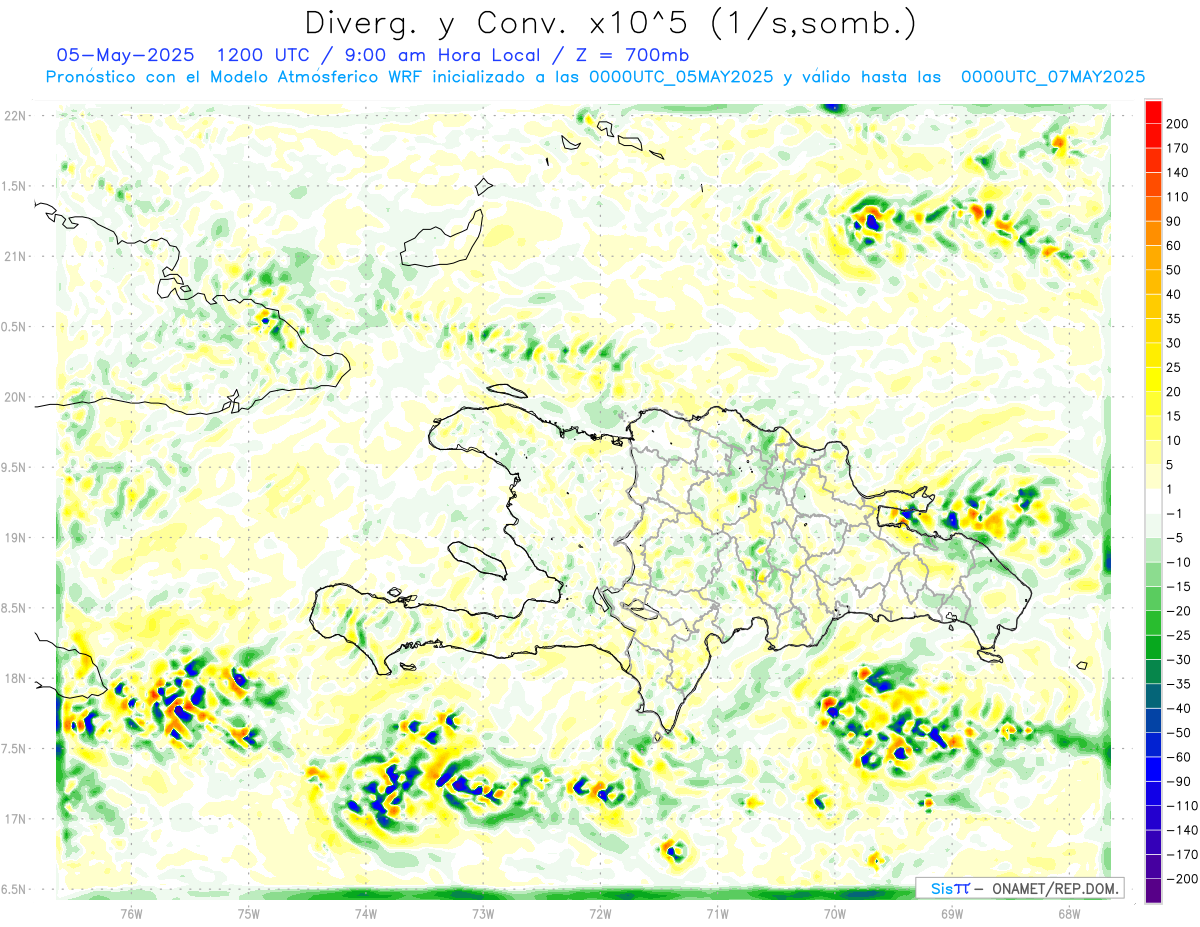Click the title 'Diverg. y Conv. x10^5 (1/s,somb.)'
Image resolution: width=1200 pixels, height=927 pixels.
pos(610,22)
